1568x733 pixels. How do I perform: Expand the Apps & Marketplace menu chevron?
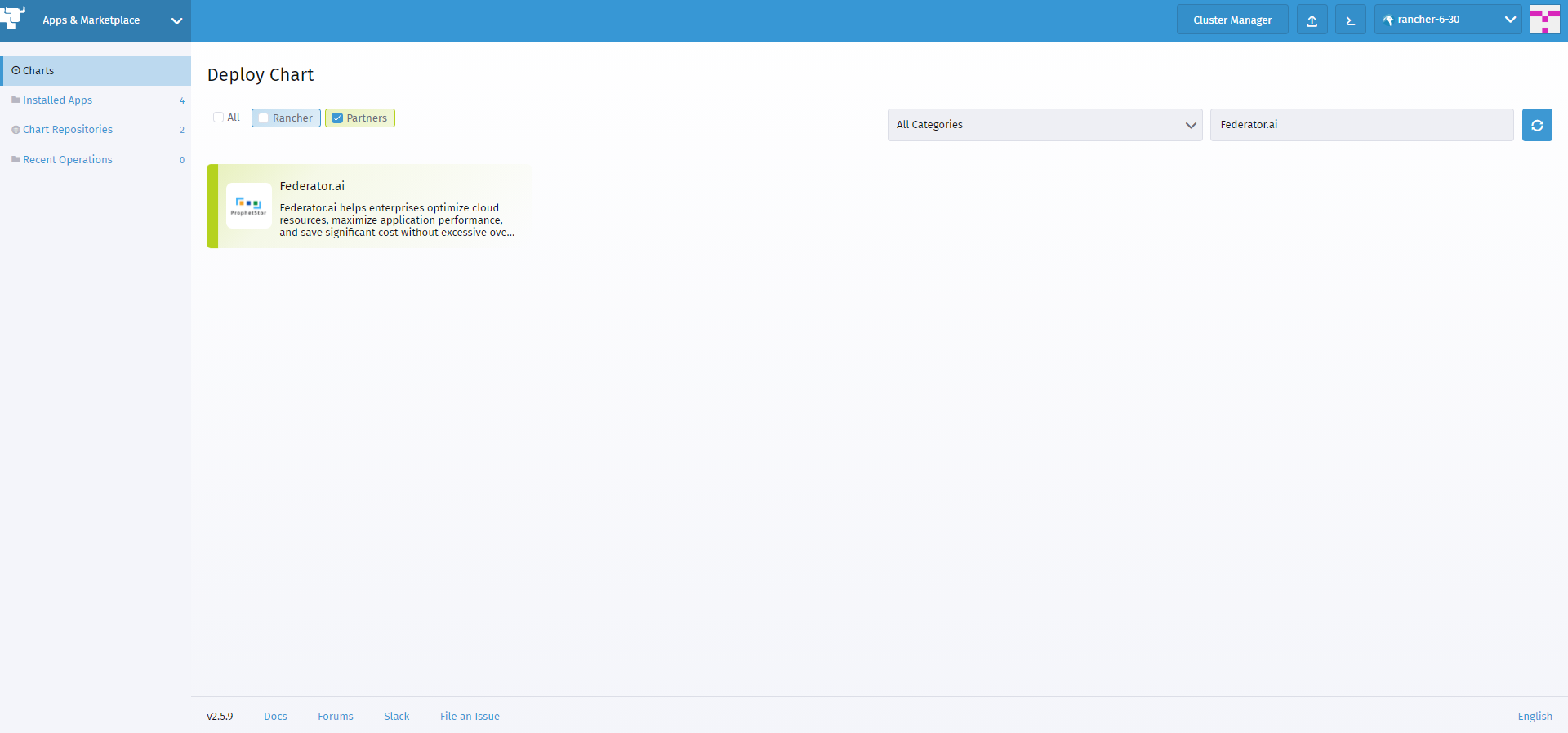pos(176,20)
